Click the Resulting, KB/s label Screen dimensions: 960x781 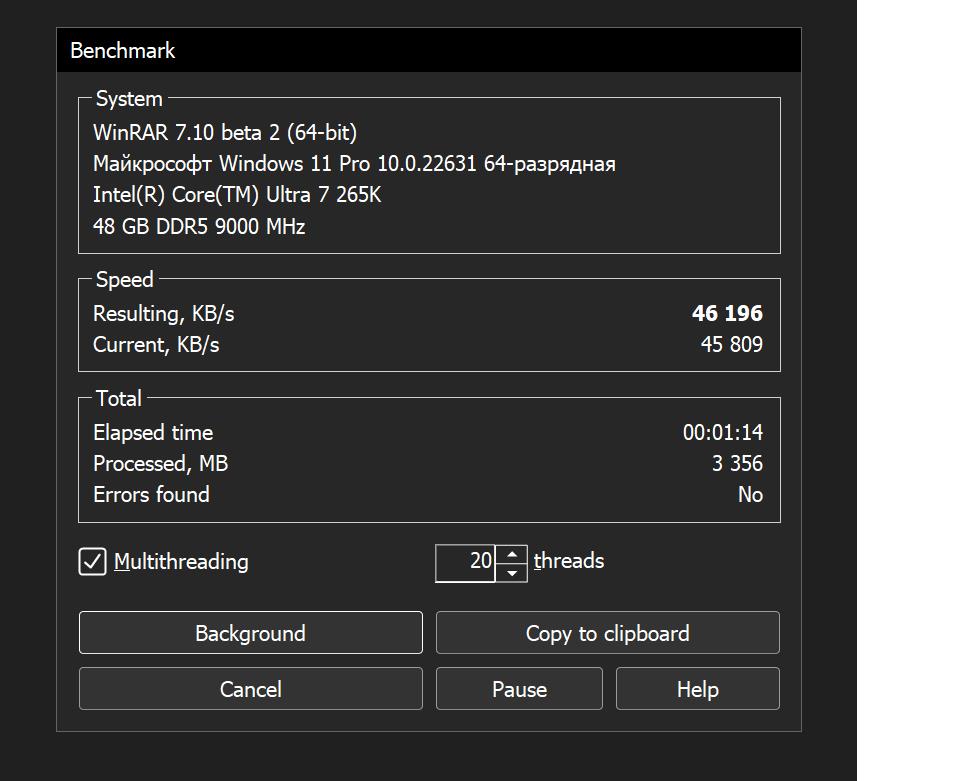(163, 313)
